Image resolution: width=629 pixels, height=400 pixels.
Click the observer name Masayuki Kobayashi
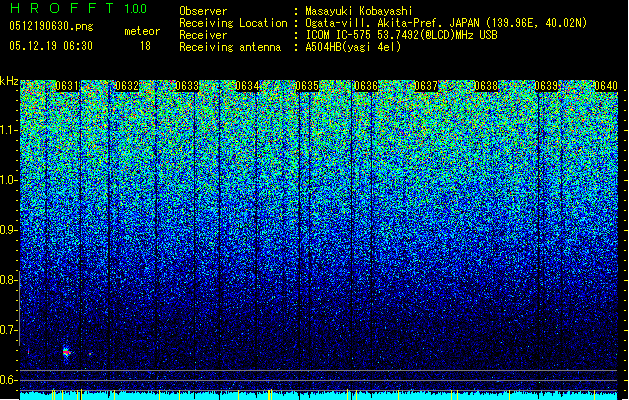coord(359,11)
